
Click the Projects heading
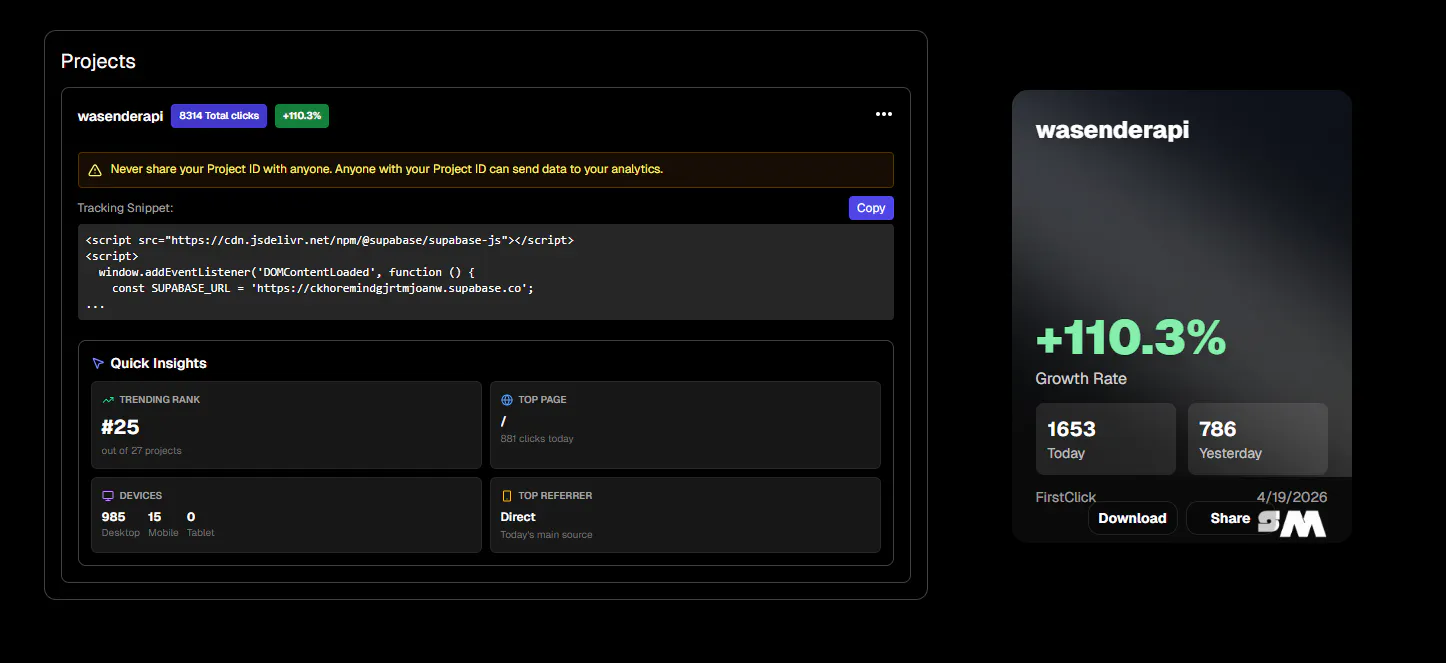[98, 61]
